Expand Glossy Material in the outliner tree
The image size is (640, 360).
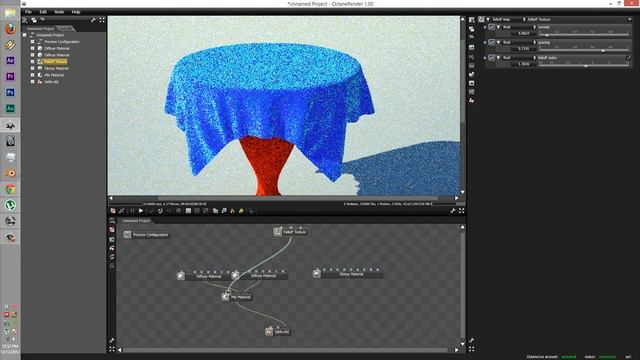click(33, 68)
